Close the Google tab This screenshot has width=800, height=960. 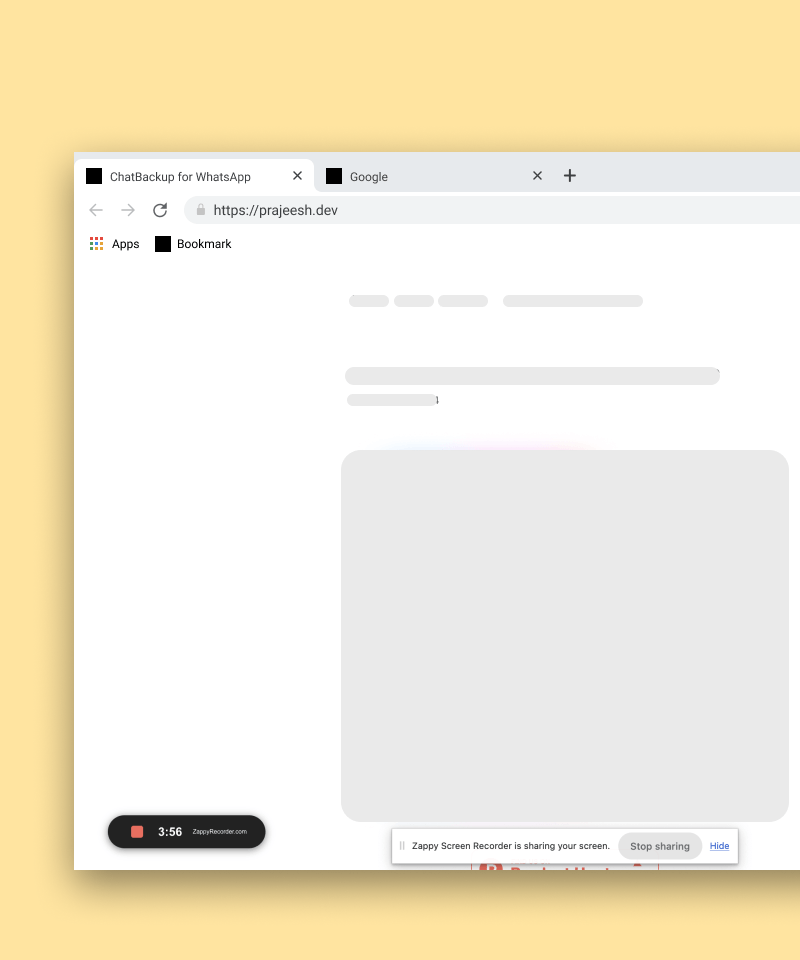point(537,176)
